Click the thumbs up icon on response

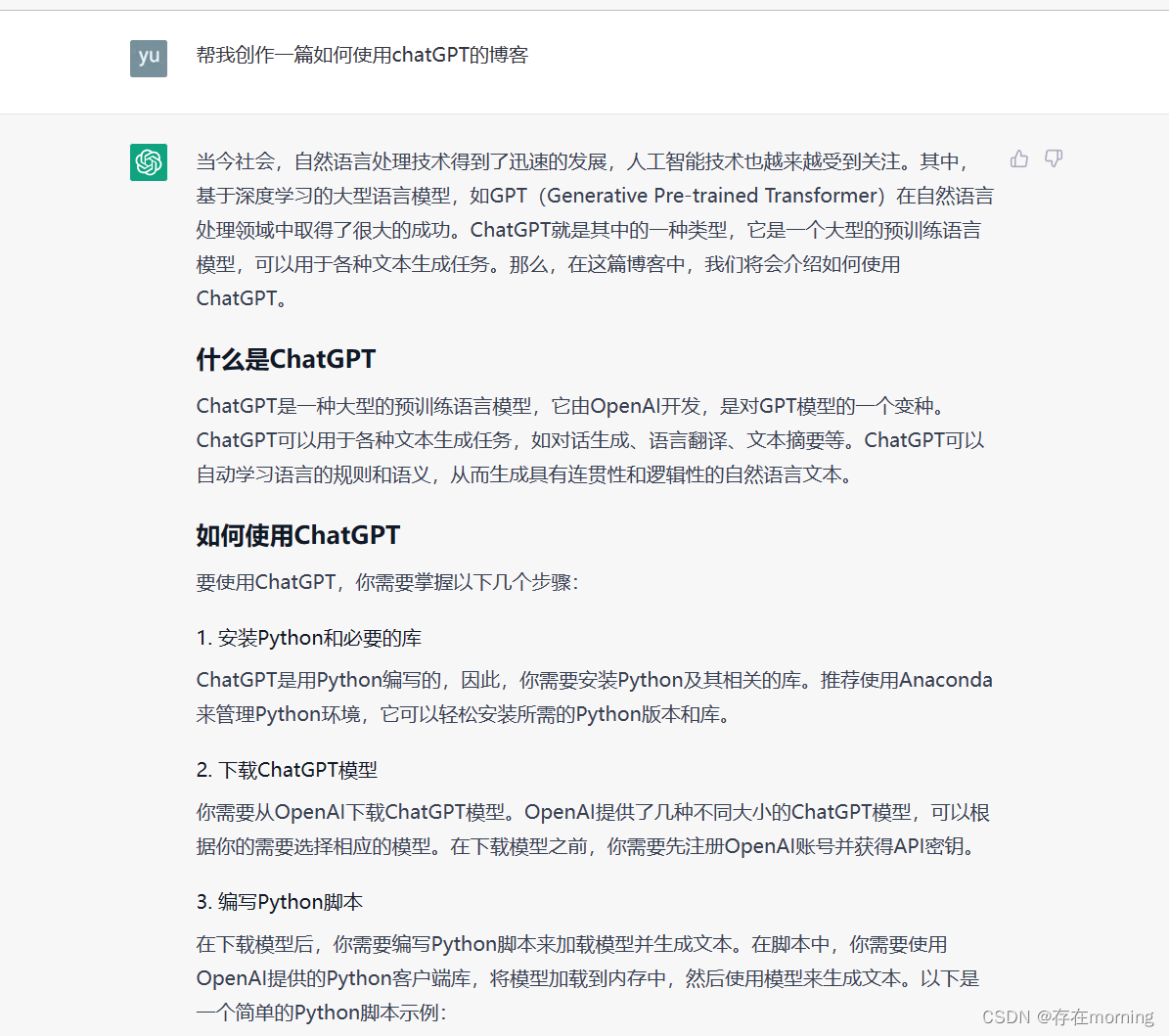point(1018,158)
